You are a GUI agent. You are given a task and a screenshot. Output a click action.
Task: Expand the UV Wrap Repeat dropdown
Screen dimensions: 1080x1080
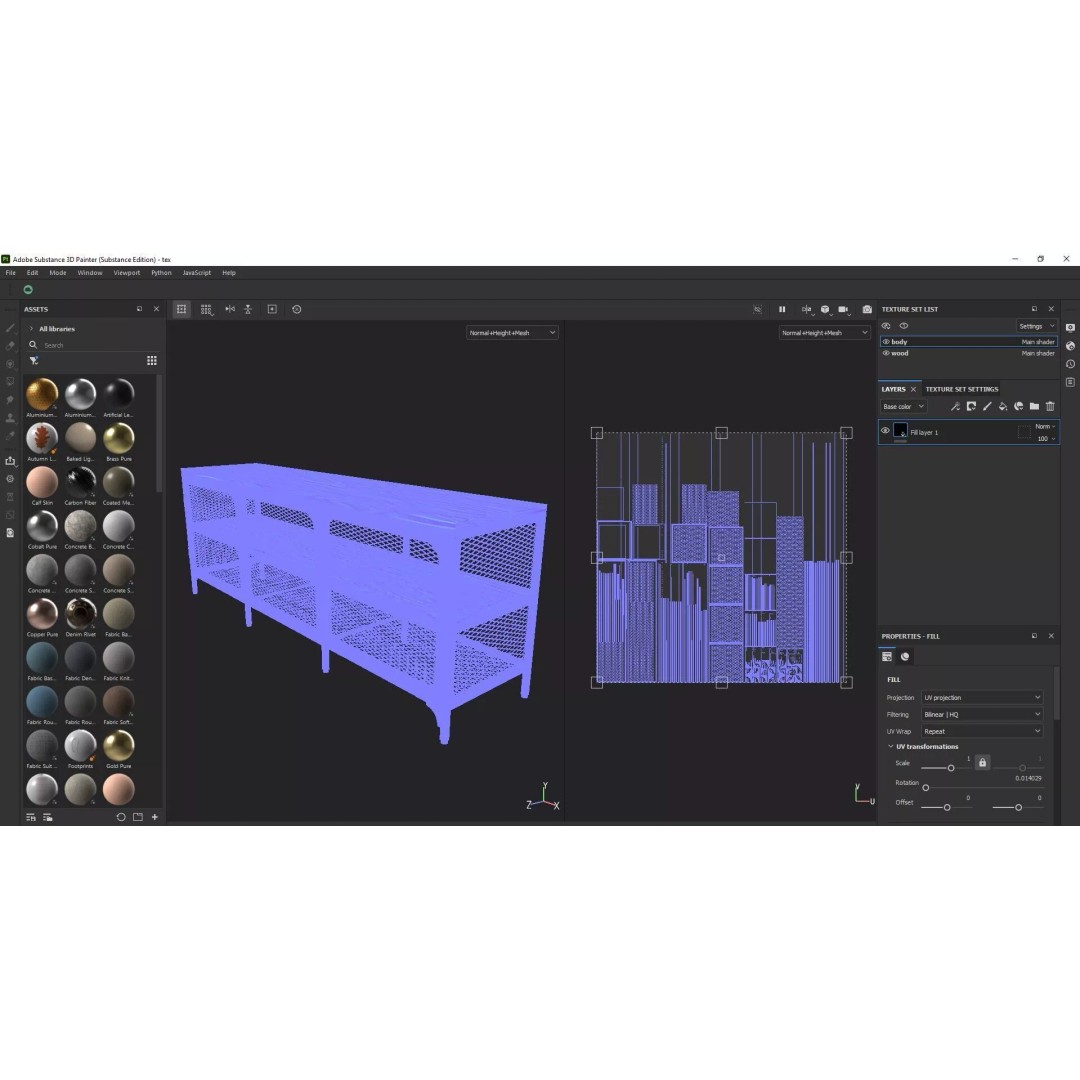pyautogui.click(x=982, y=731)
